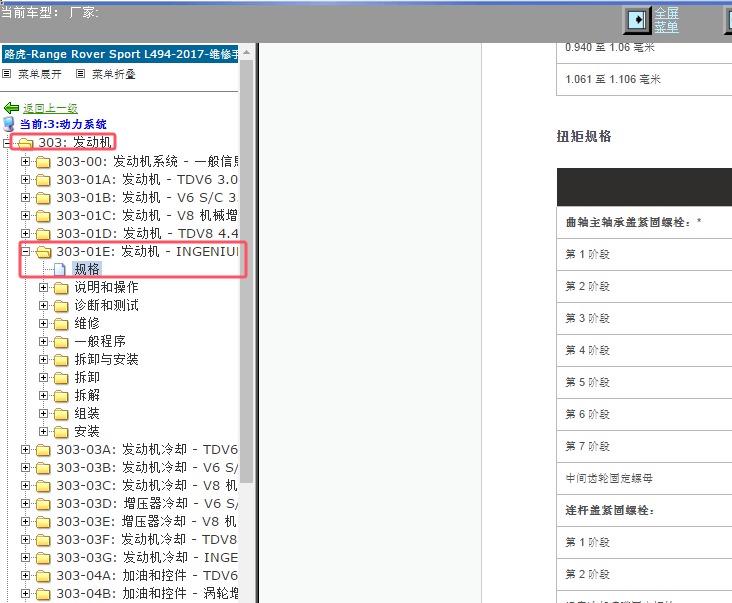Click the computer icon beside 当前:3:动力系统
Screen dimensions: 732x603
(9, 124)
